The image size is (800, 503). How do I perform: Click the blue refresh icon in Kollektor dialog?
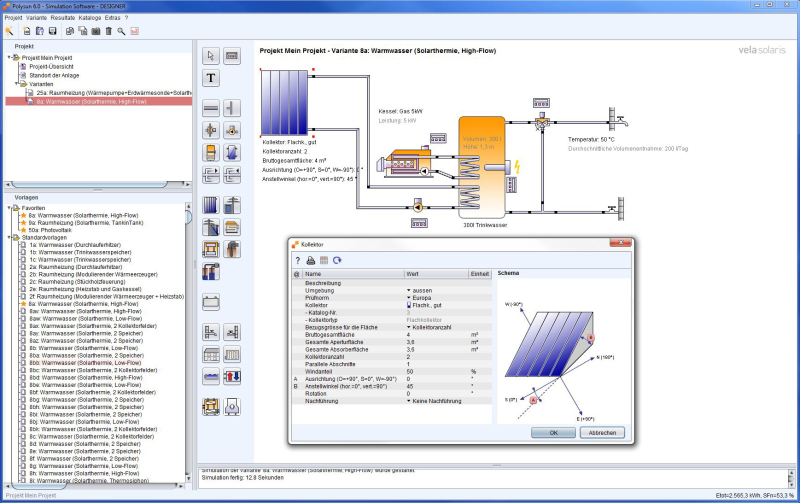pyautogui.click(x=337, y=261)
